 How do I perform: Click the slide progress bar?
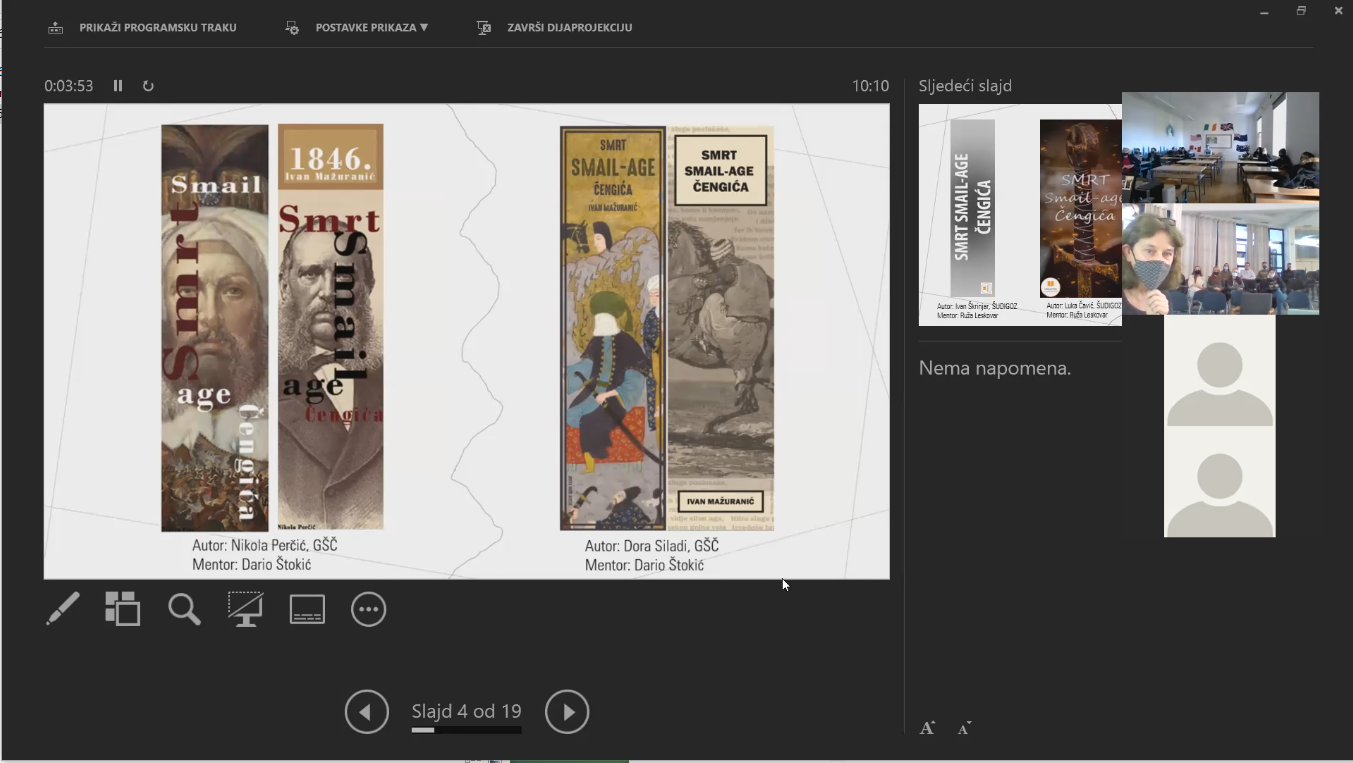tap(466, 730)
